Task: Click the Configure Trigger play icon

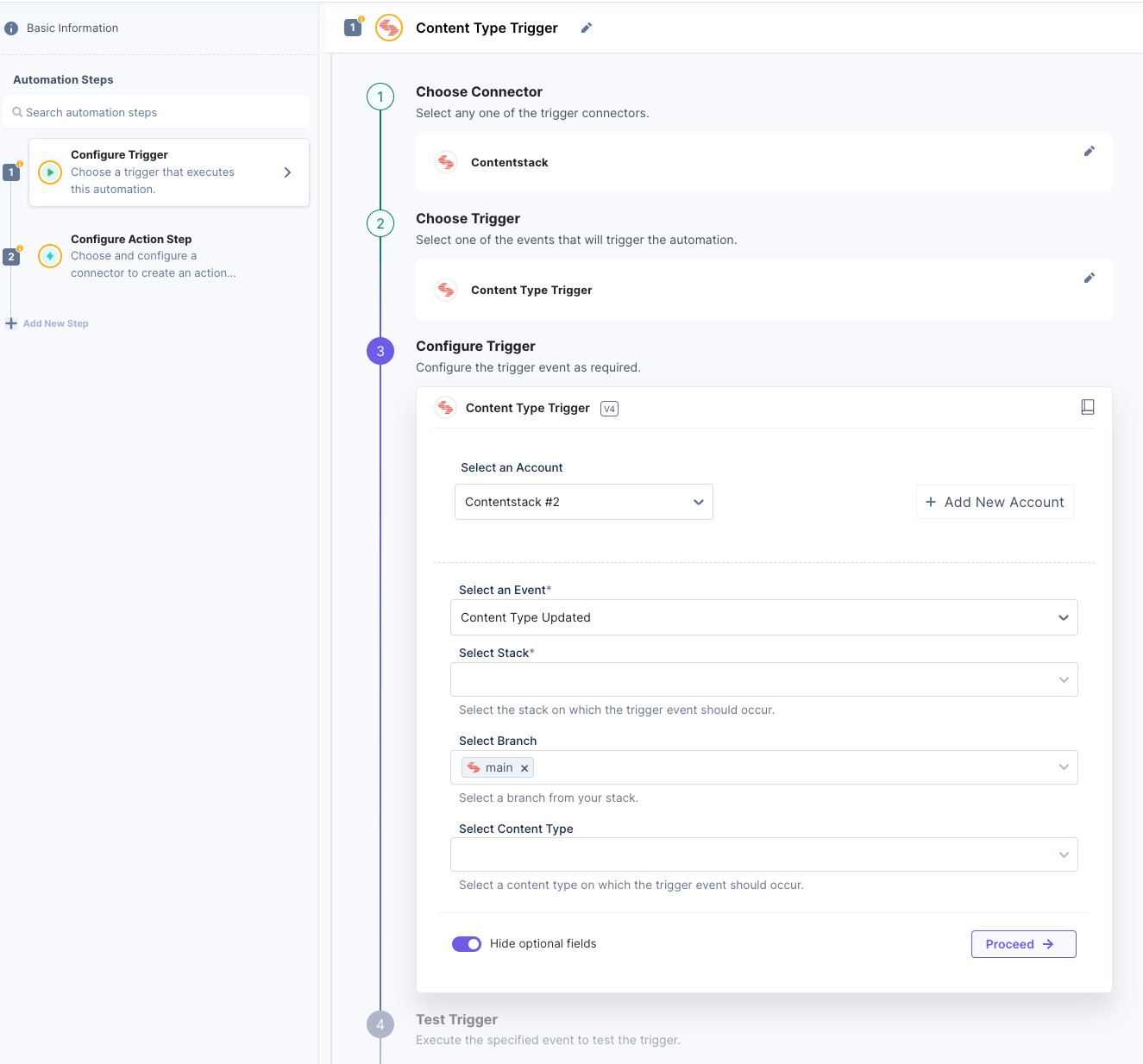Action: [50, 172]
